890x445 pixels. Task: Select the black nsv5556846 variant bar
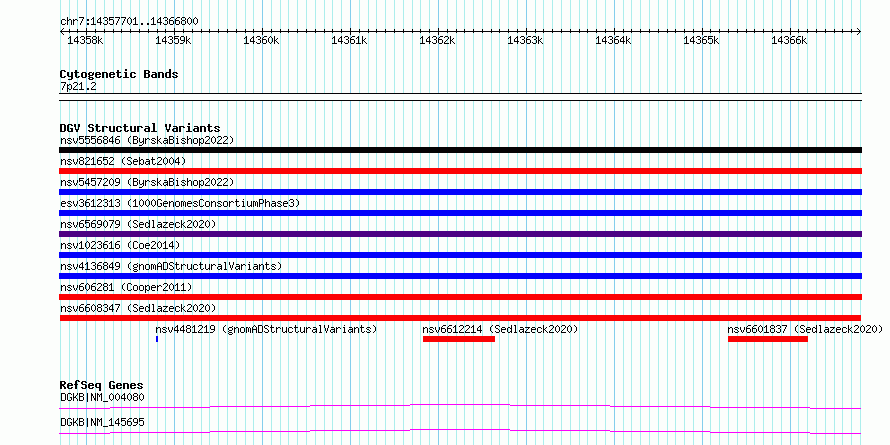tap(460, 150)
